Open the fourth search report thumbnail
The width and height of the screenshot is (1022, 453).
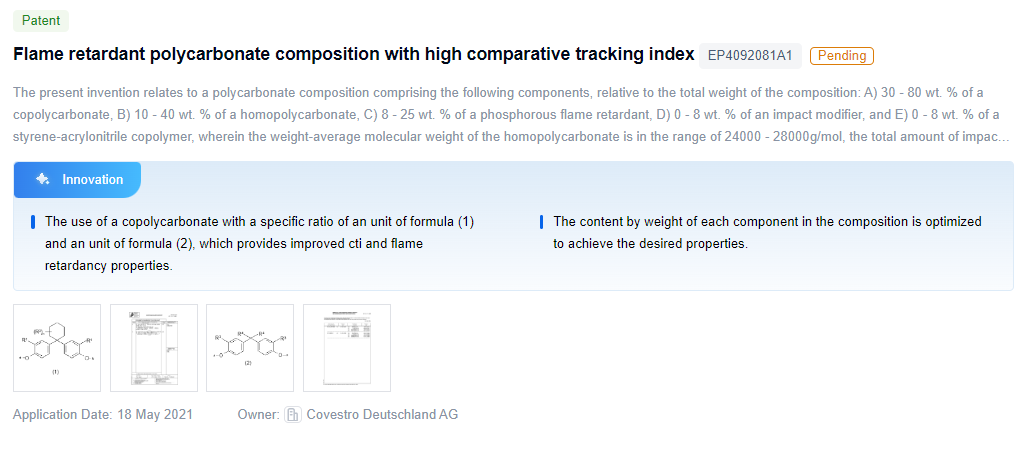click(347, 347)
